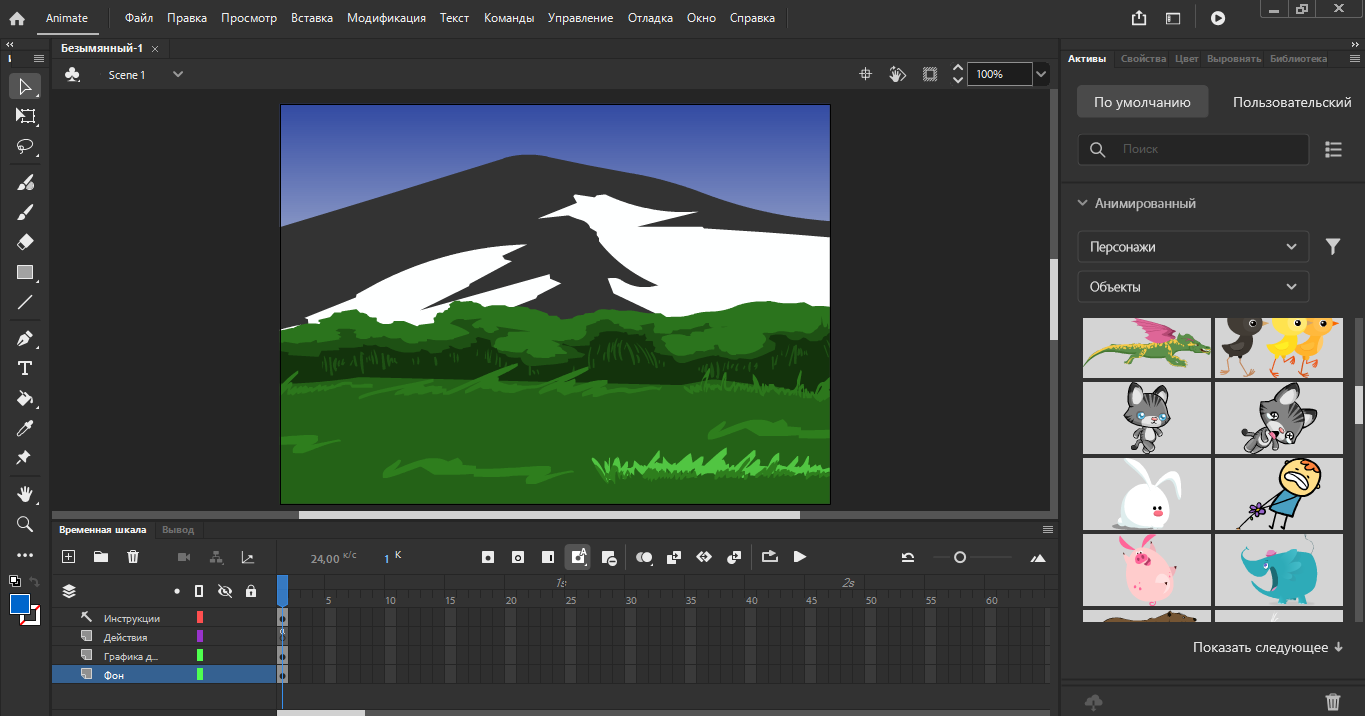Select the Lasso tool
Image resolution: width=1365 pixels, height=716 pixels.
coord(25,146)
